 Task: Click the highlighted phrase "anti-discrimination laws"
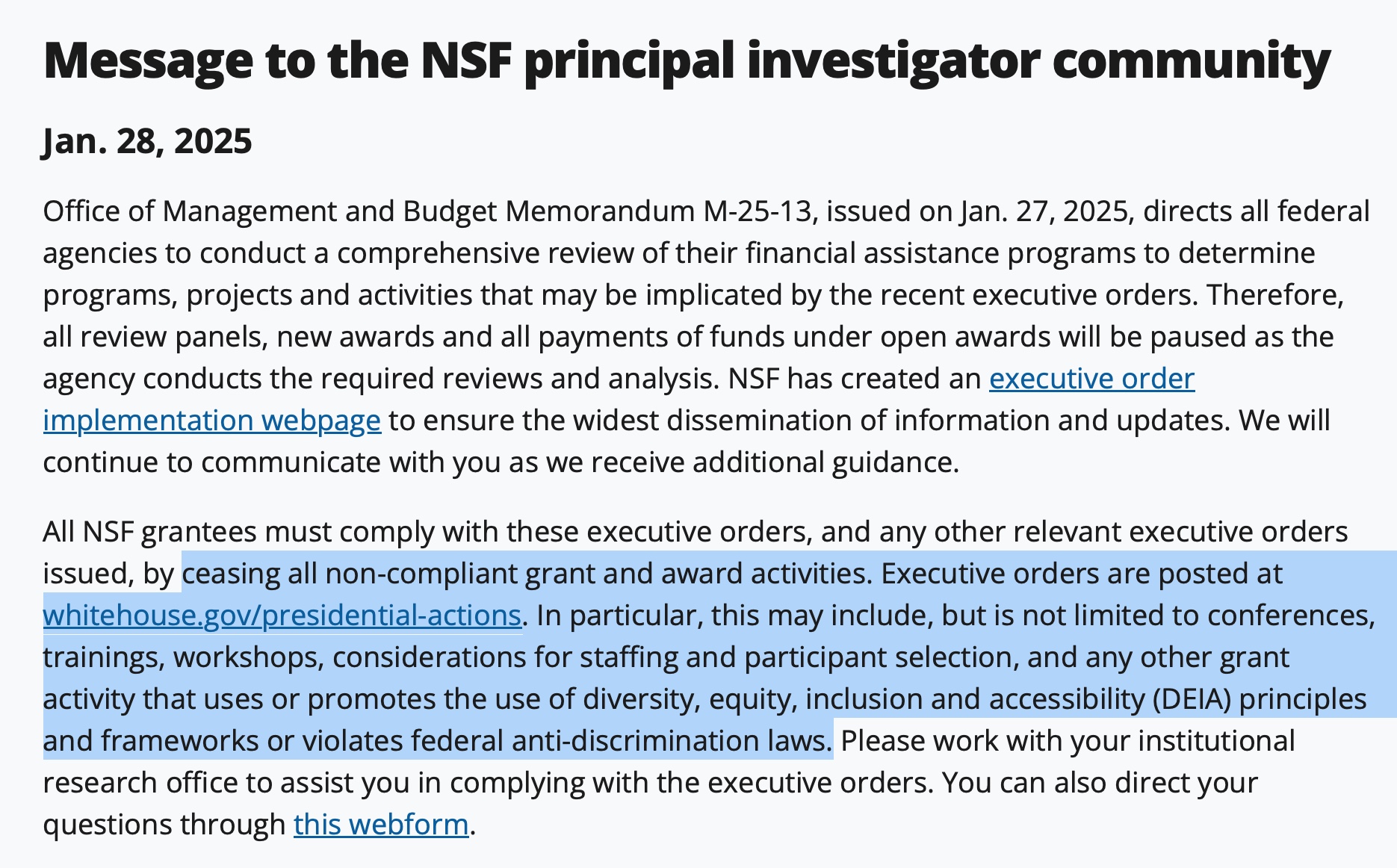671,741
